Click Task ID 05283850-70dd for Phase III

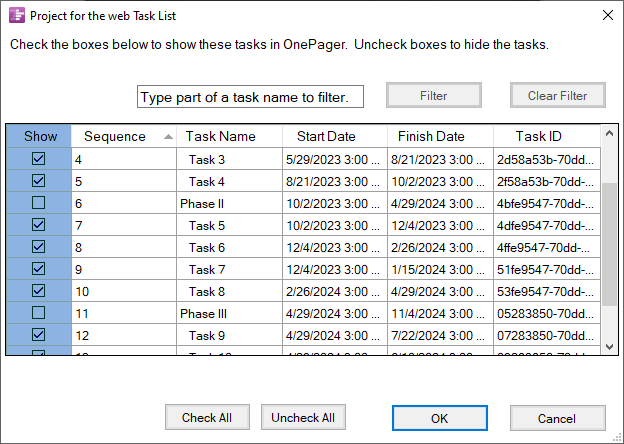tap(547, 314)
